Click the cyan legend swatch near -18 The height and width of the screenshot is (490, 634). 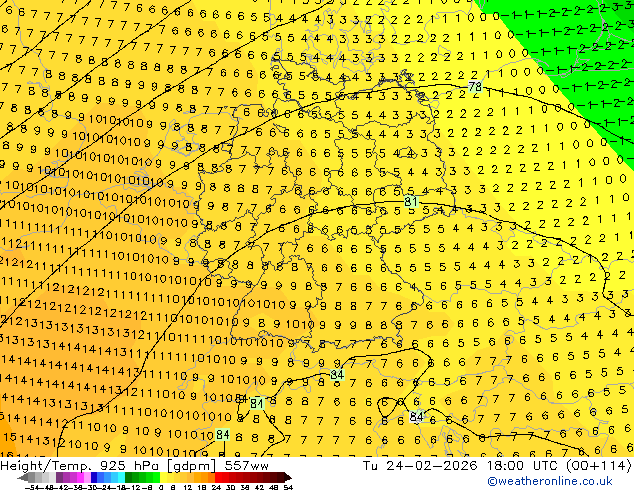click(121, 477)
